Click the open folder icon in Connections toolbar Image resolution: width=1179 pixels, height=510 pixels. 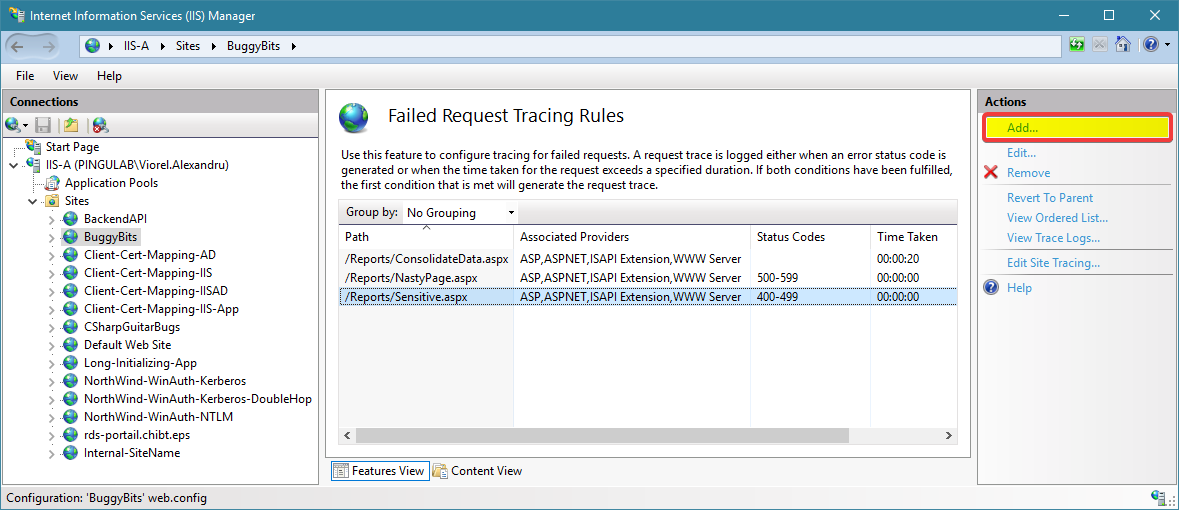pos(71,125)
